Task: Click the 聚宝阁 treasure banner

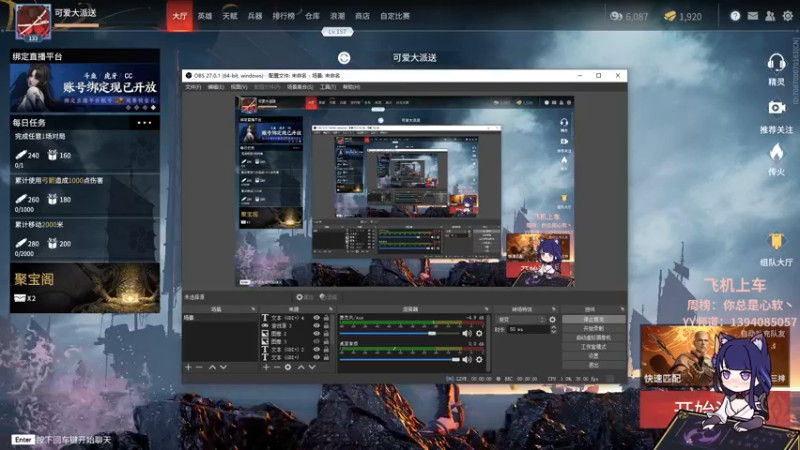Action: [x=85, y=288]
